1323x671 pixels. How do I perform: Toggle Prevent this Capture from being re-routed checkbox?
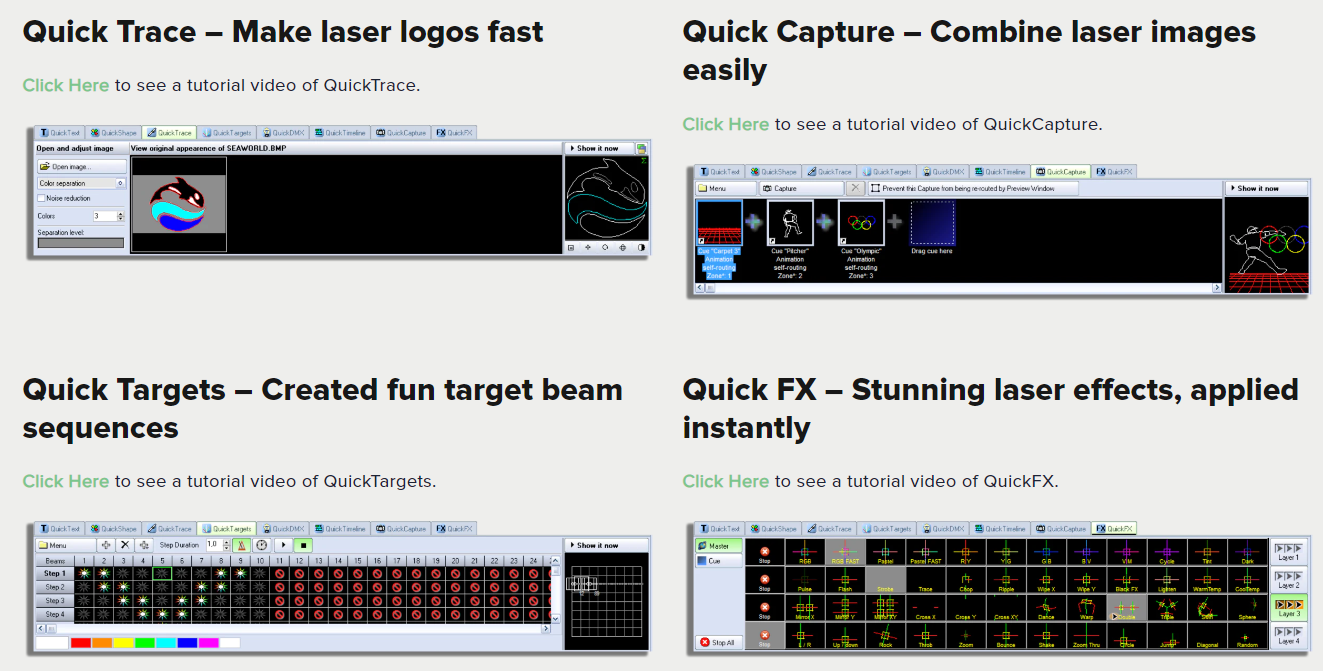pos(876,188)
